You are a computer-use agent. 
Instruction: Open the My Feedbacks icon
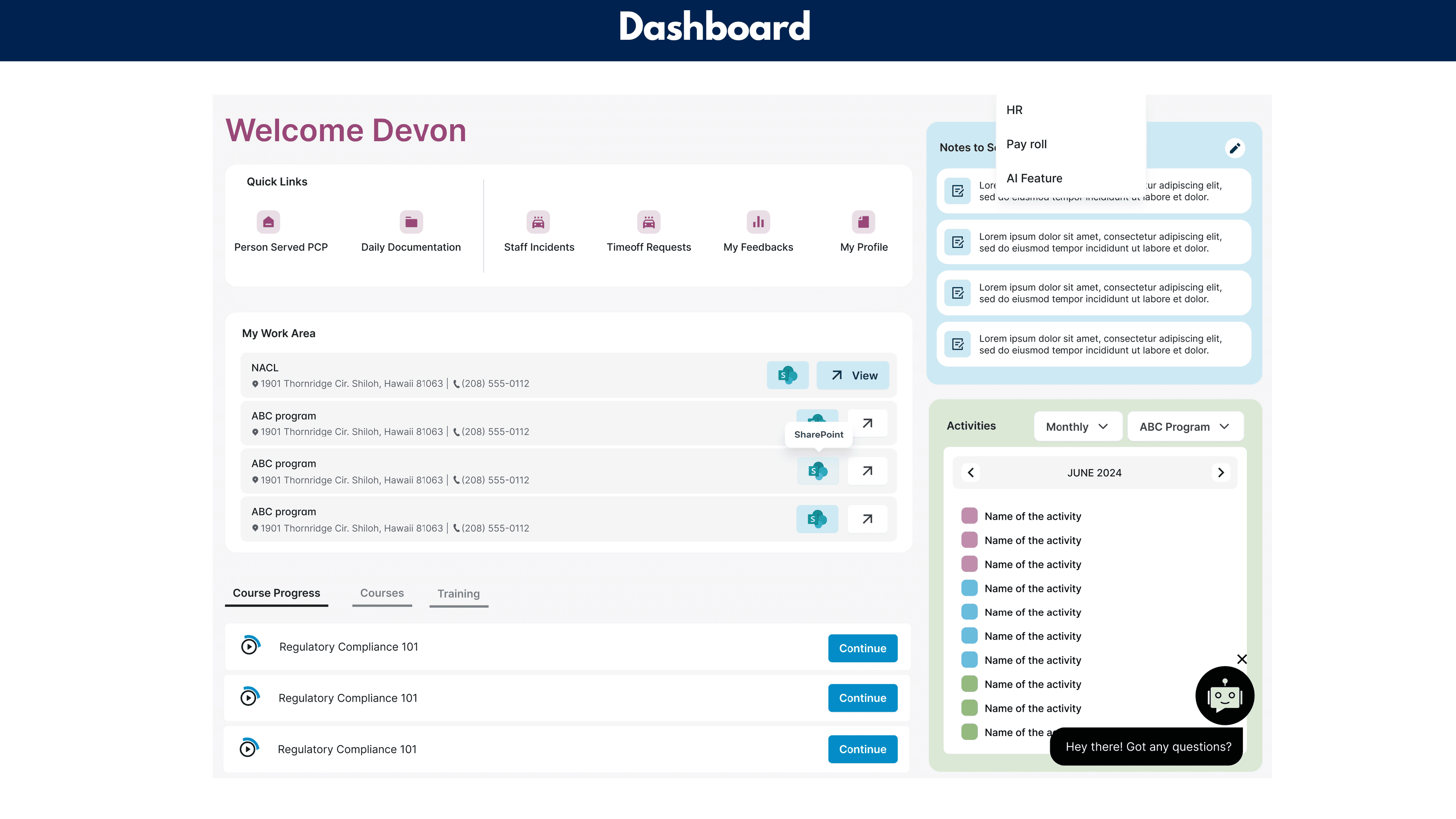click(x=758, y=222)
